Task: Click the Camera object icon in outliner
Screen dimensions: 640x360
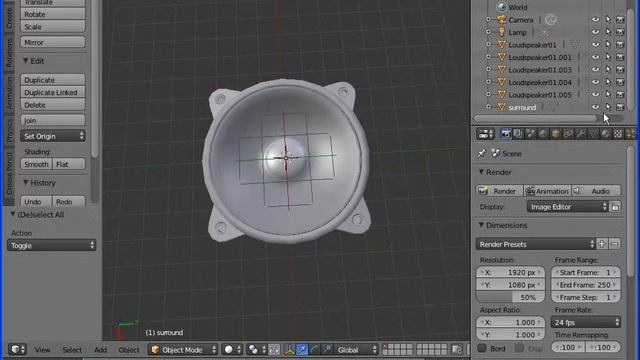Action: point(502,20)
